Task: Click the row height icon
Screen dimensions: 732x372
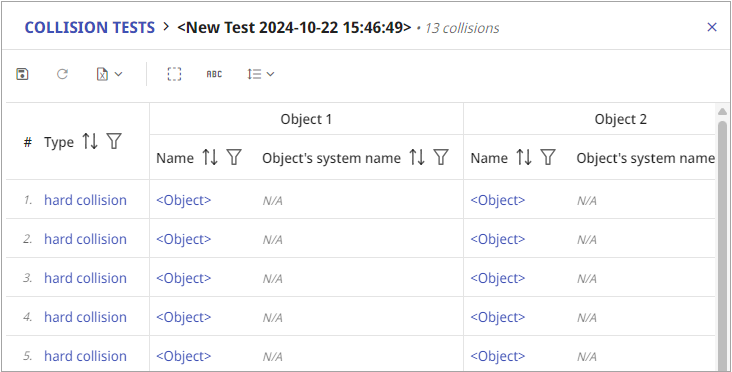Action: pyautogui.click(x=254, y=74)
